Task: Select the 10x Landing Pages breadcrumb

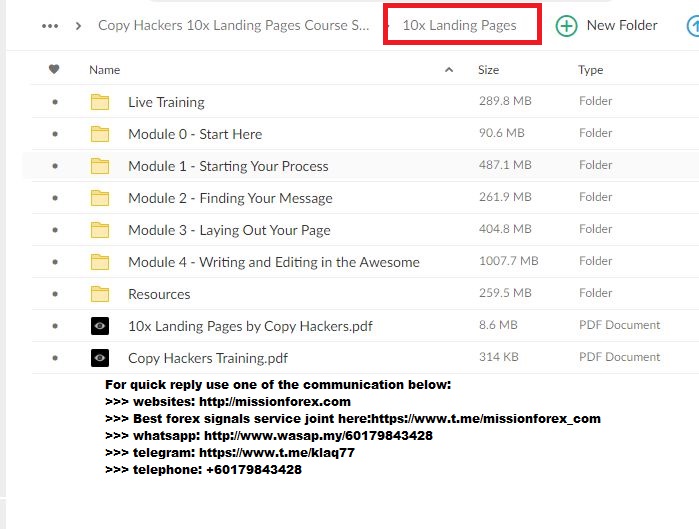Action: [x=459, y=25]
